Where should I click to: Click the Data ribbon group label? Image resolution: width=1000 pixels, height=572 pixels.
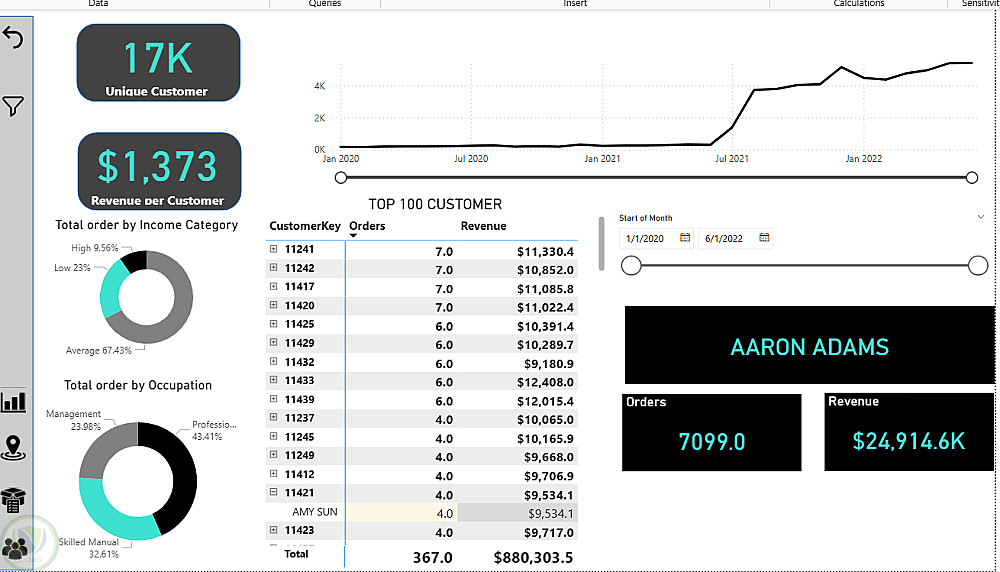pos(98,3)
